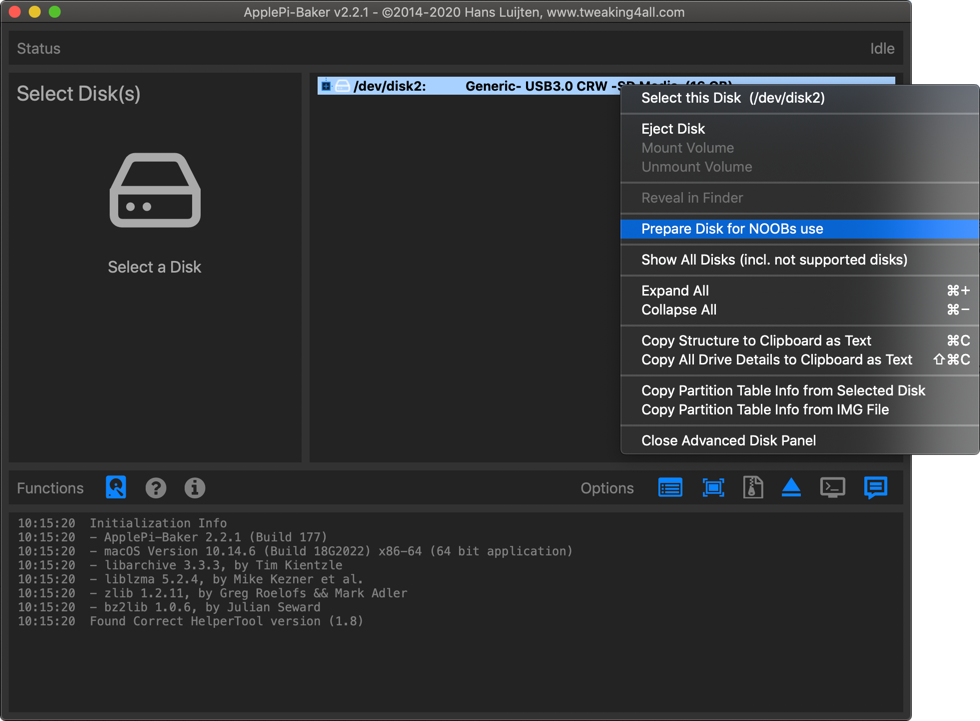
Task: Choose Copy All Drive Details to Clipboard
Action: pos(799,360)
